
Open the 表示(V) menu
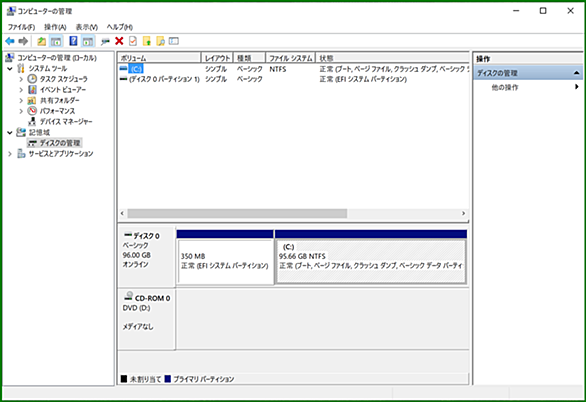tap(87, 27)
